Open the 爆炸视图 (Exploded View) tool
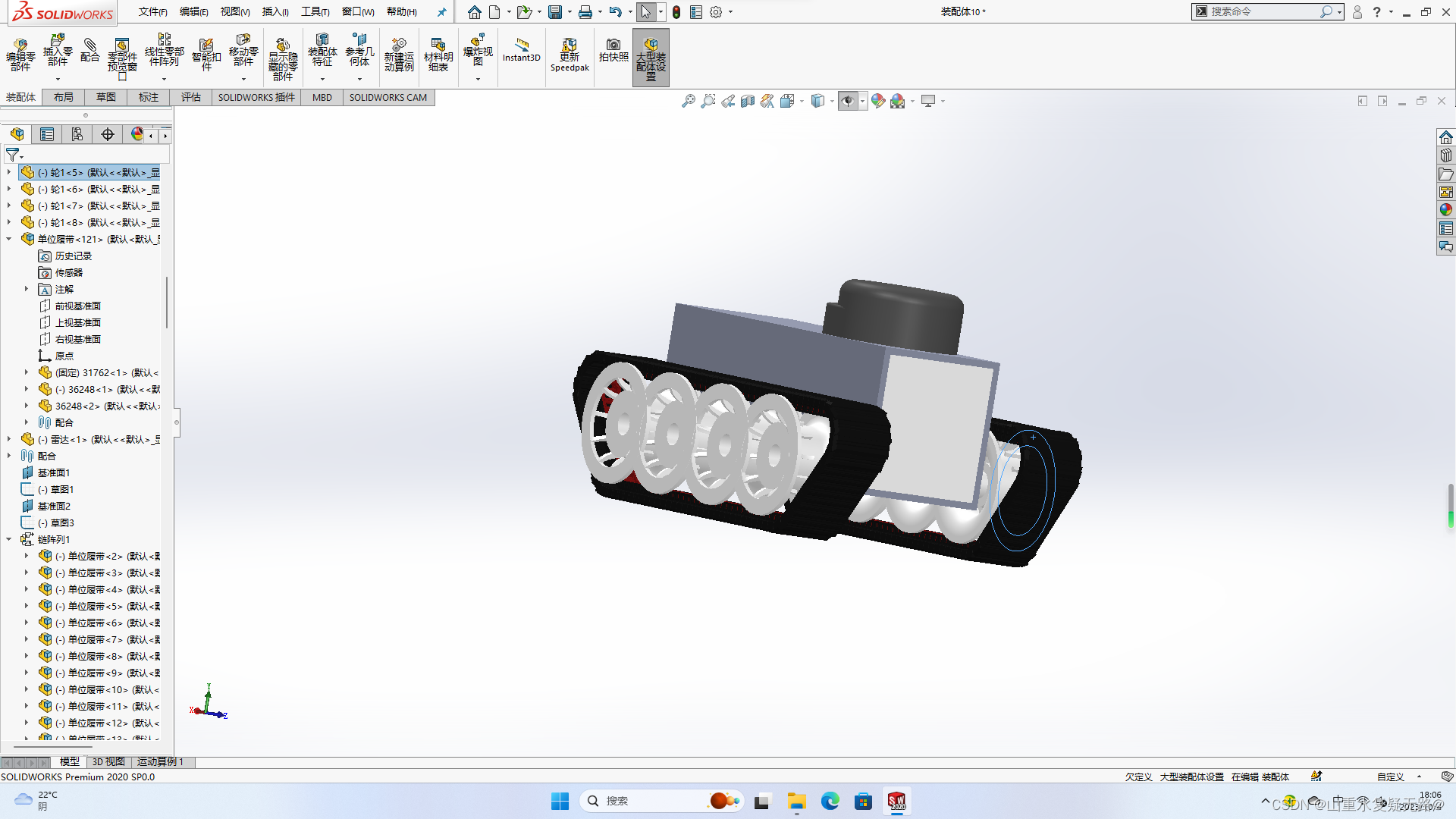This screenshot has height=819, width=1456. pos(478,53)
